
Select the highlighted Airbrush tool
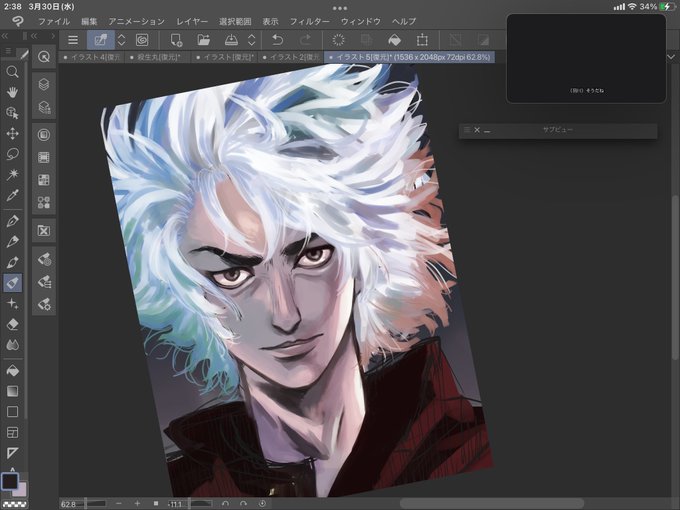coord(12,283)
